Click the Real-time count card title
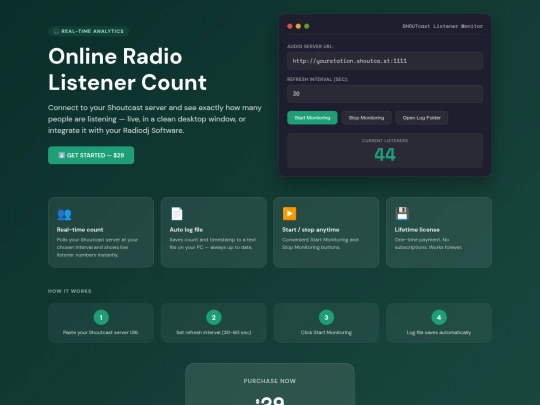This screenshot has height=405, width=540. pos(80,230)
